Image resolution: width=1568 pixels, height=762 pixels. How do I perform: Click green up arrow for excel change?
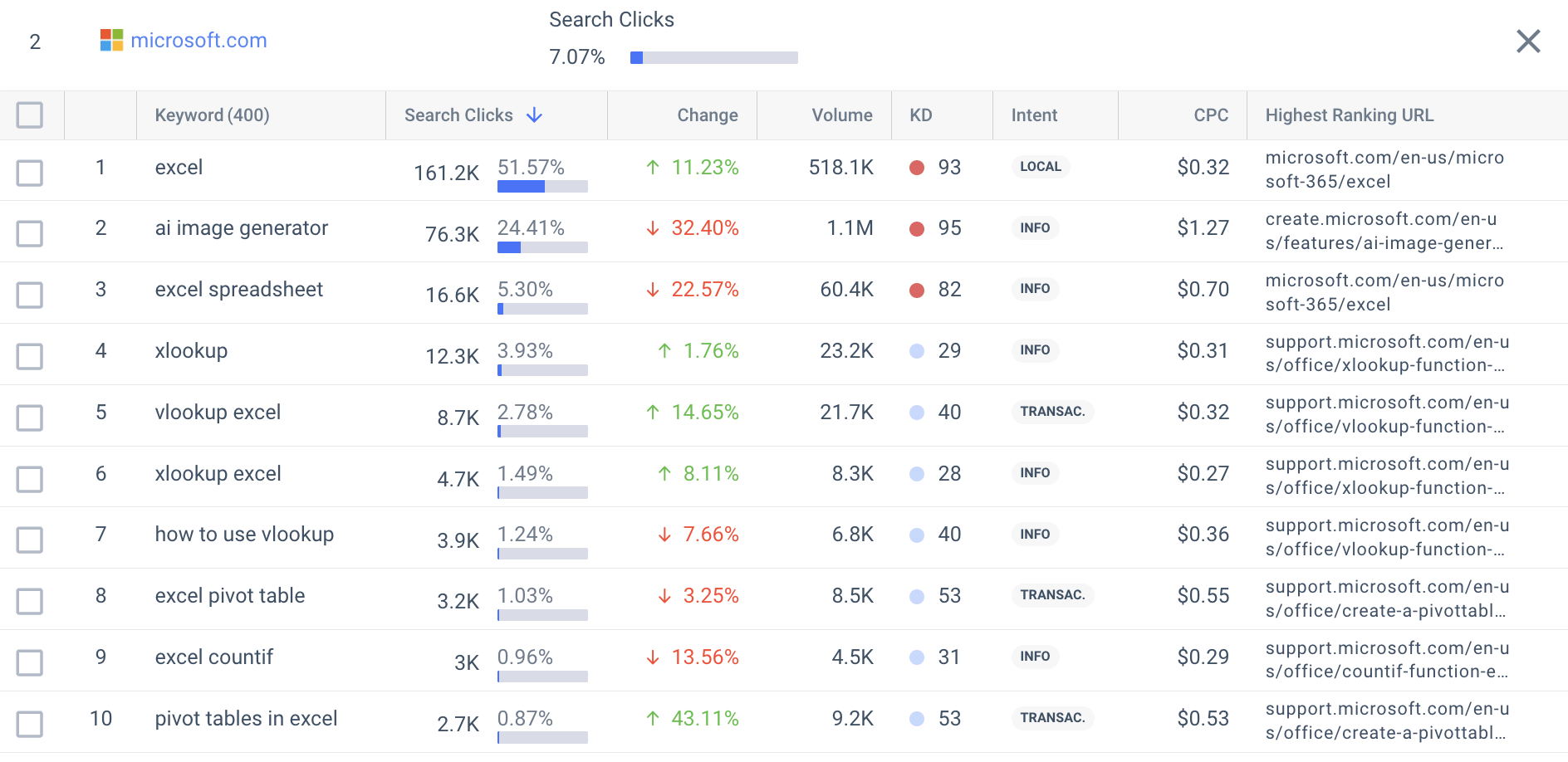[x=653, y=168]
